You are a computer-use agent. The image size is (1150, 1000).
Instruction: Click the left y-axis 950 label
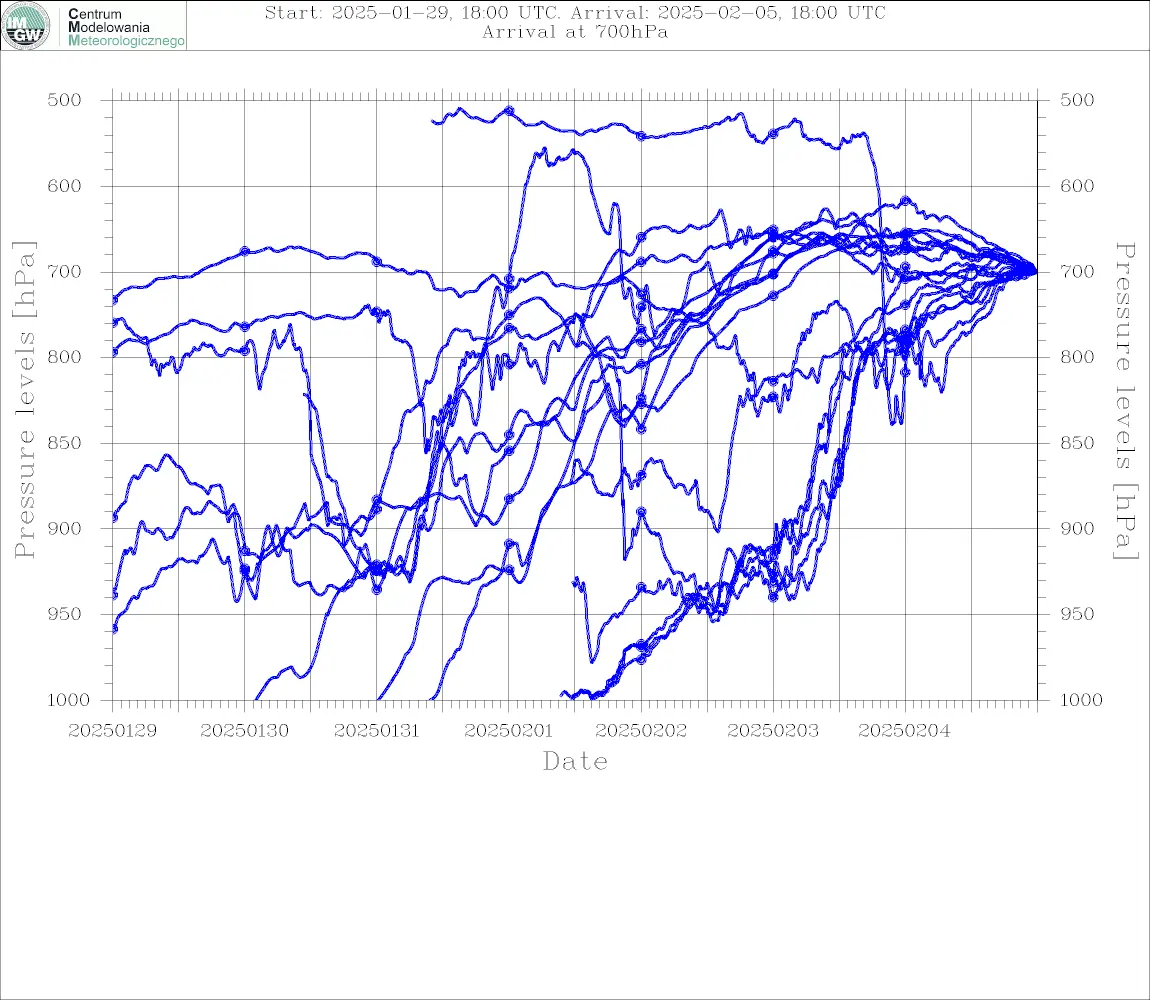coord(65,614)
